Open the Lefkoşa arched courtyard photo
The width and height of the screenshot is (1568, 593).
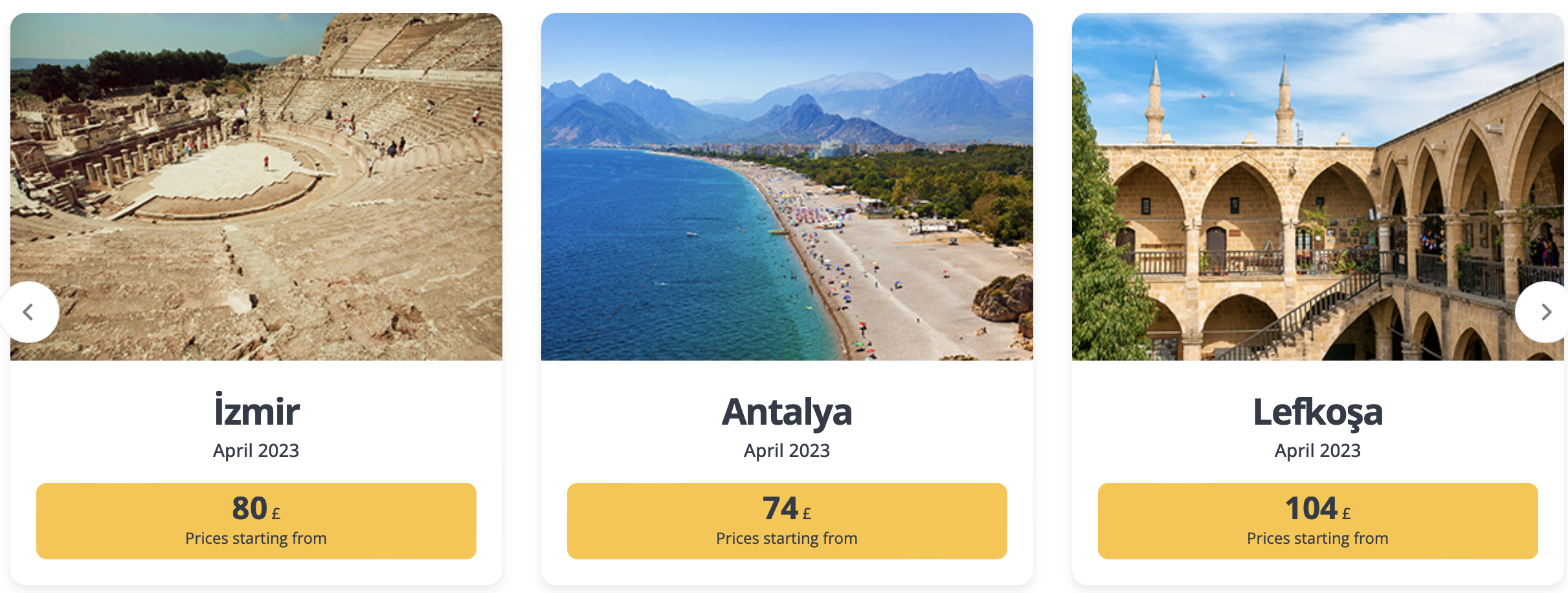[1318, 186]
